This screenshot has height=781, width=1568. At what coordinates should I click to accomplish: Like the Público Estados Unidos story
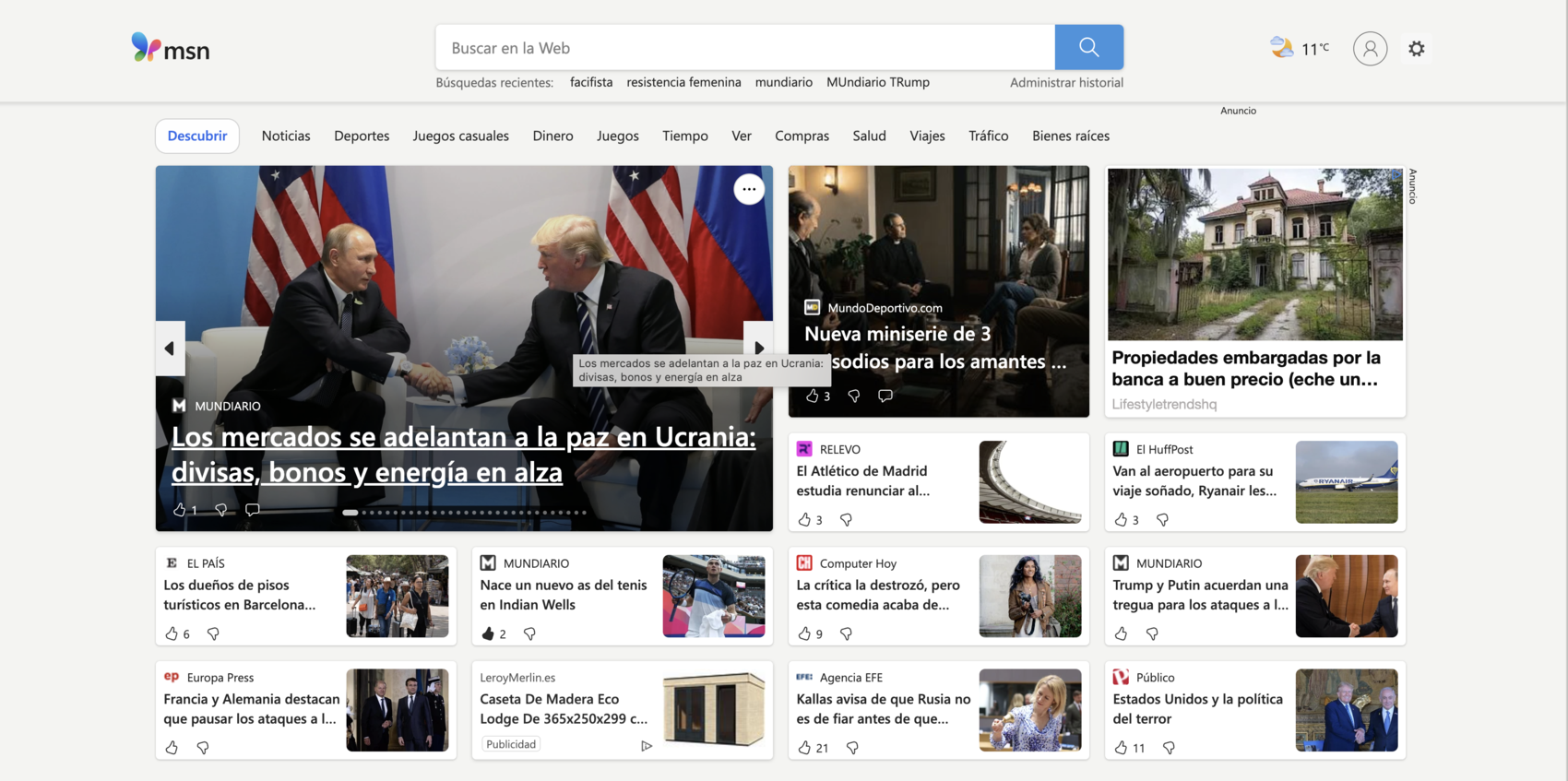(x=1121, y=748)
